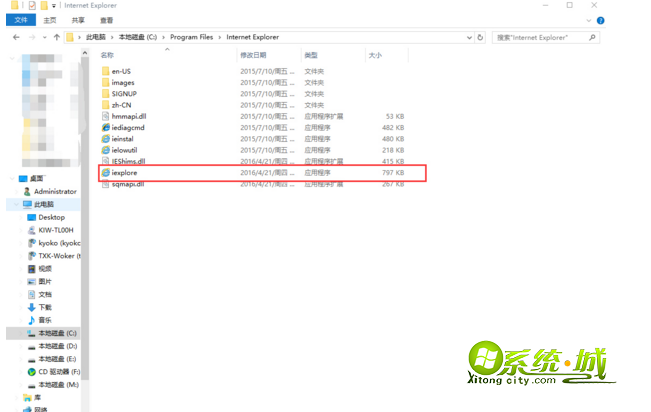651x412 pixels.
Task: Open the KIW-TL00H device
Action: point(56,230)
